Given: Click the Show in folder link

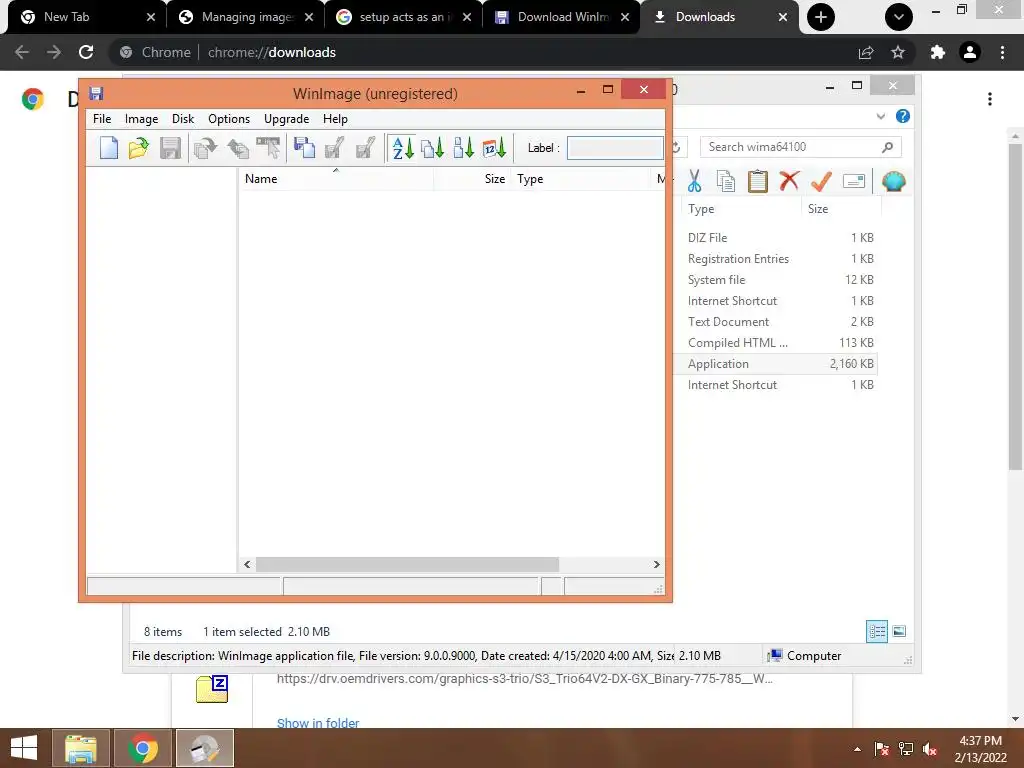Looking at the screenshot, I should click(x=317, y=723).
